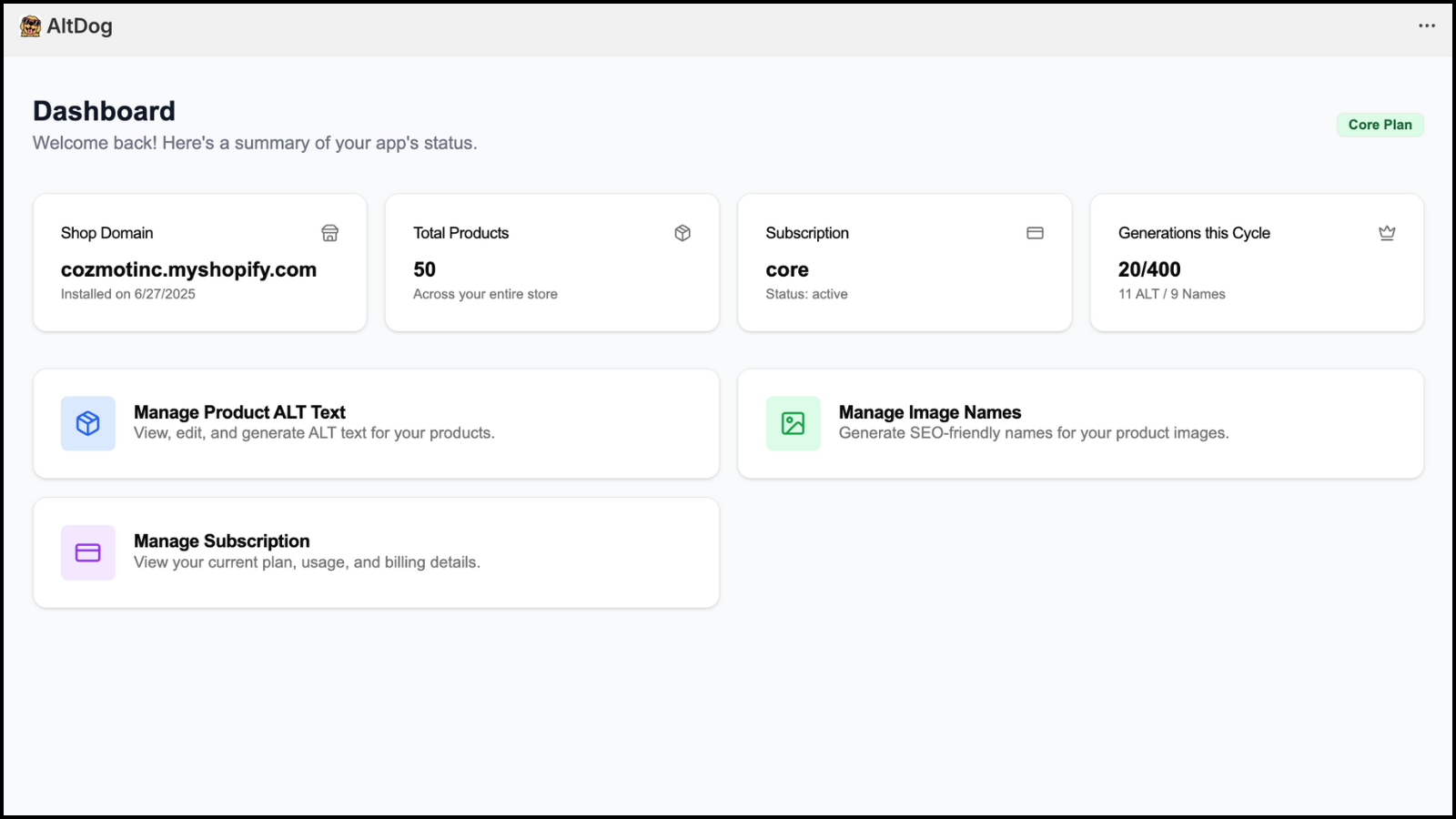Click the package icon in Total Products card
This screenshot has width=1456, height=819.
[x=682, y=233]
